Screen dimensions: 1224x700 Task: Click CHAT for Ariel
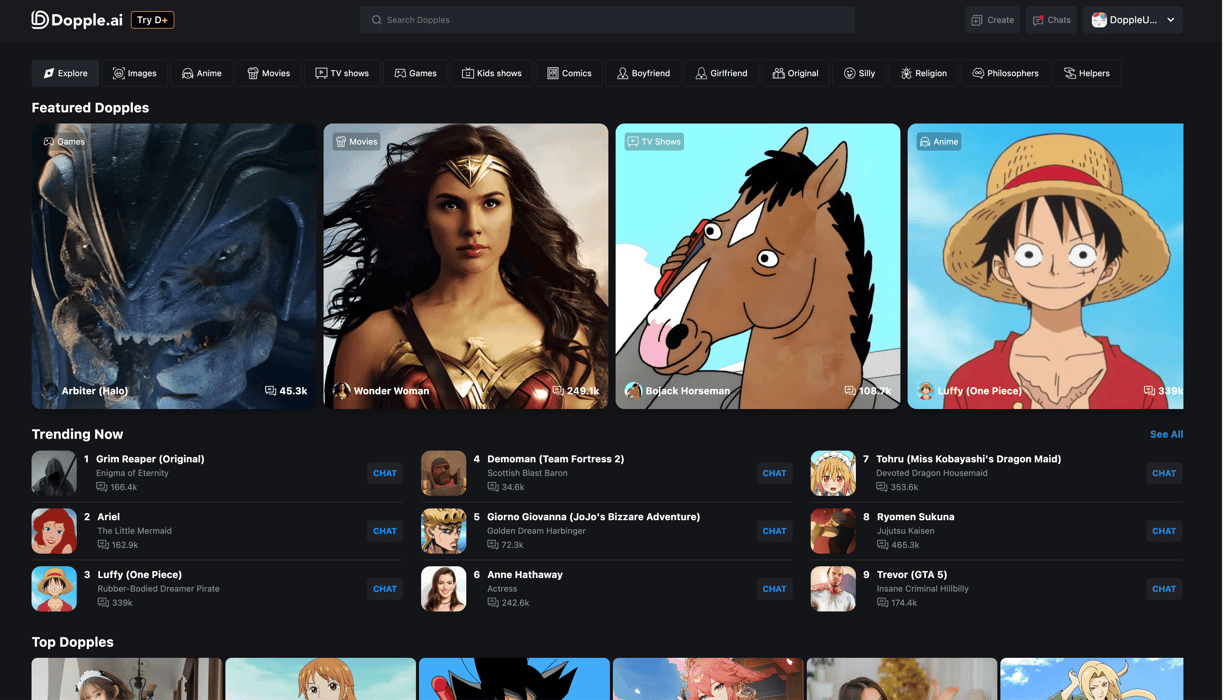point(385,531)
